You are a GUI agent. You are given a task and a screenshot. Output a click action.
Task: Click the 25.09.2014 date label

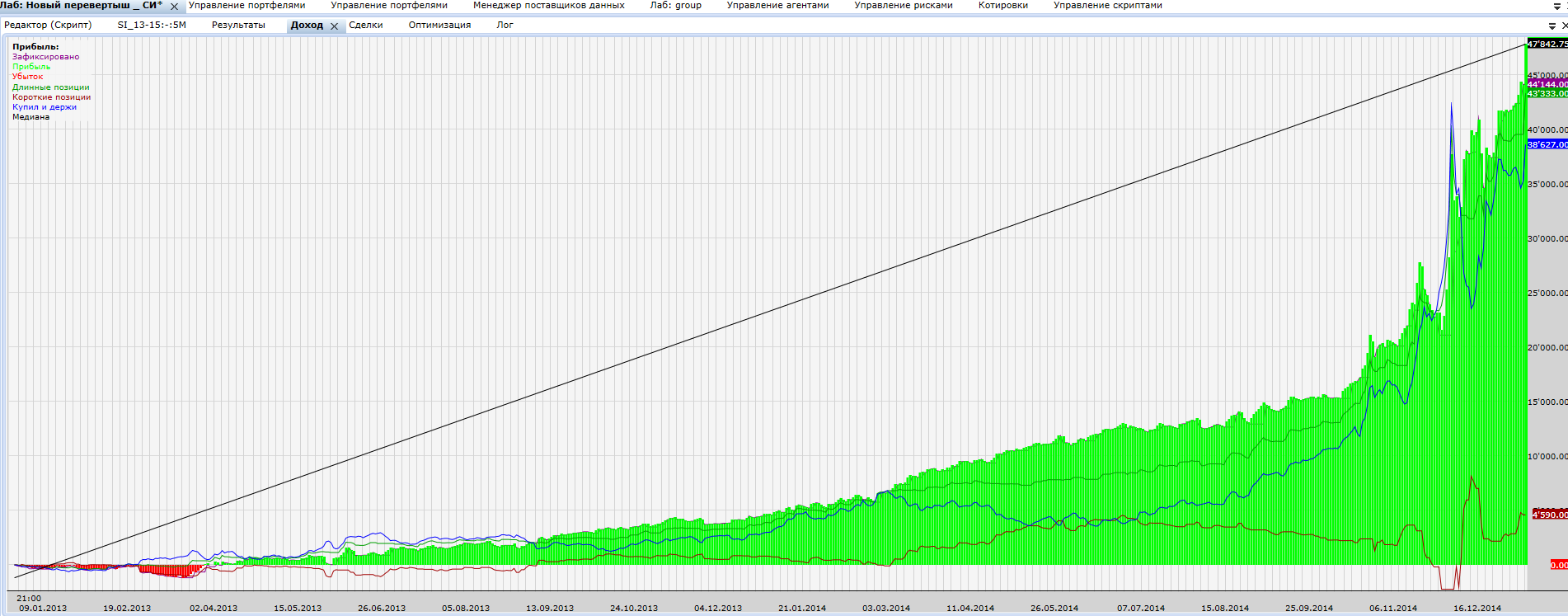click(1309, 609)
